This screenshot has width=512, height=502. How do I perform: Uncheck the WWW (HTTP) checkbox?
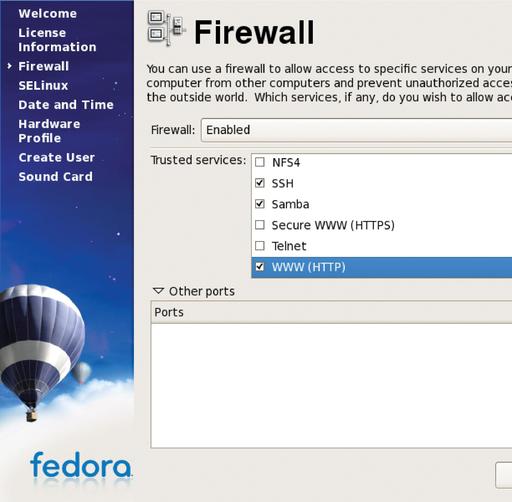pos(260,267)
